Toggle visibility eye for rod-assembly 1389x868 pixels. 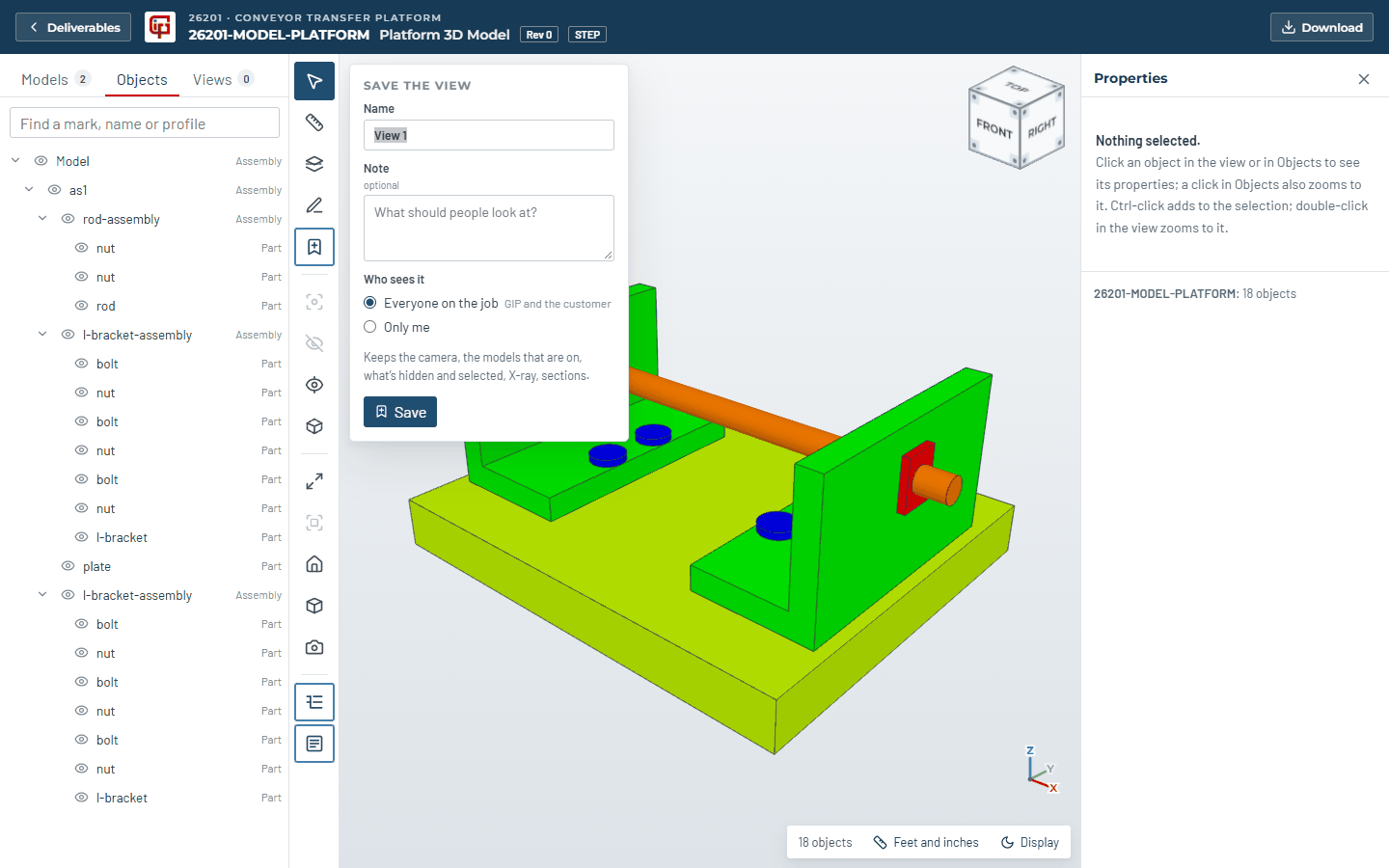68,219
